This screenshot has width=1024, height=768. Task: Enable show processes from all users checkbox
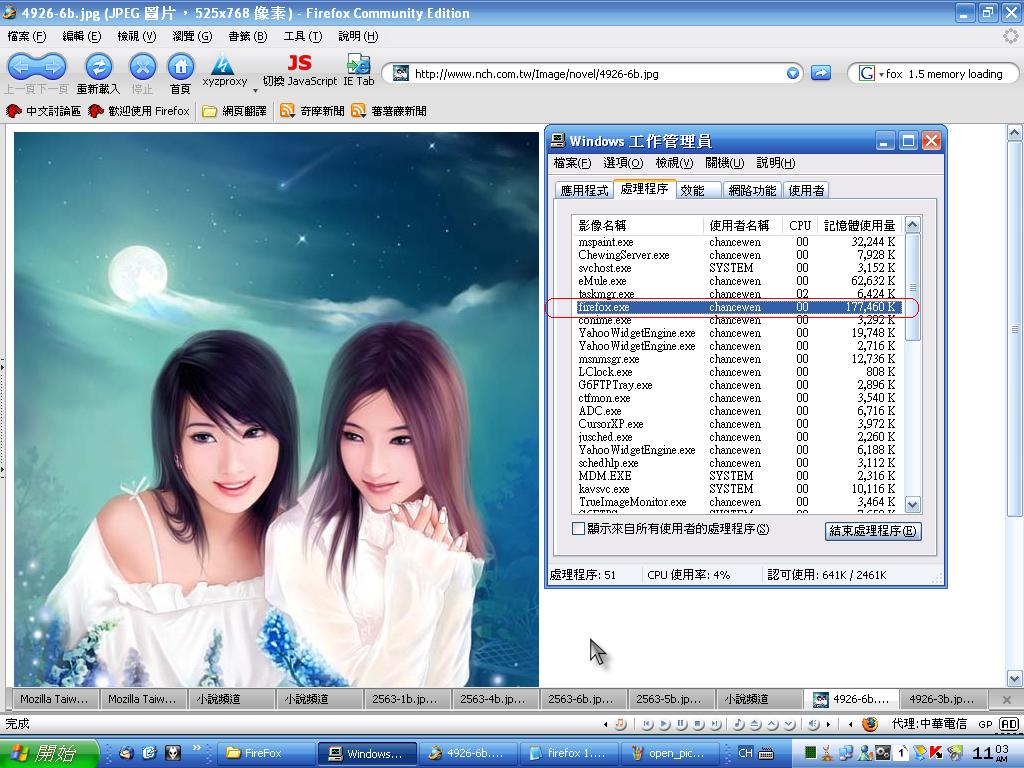578,529
